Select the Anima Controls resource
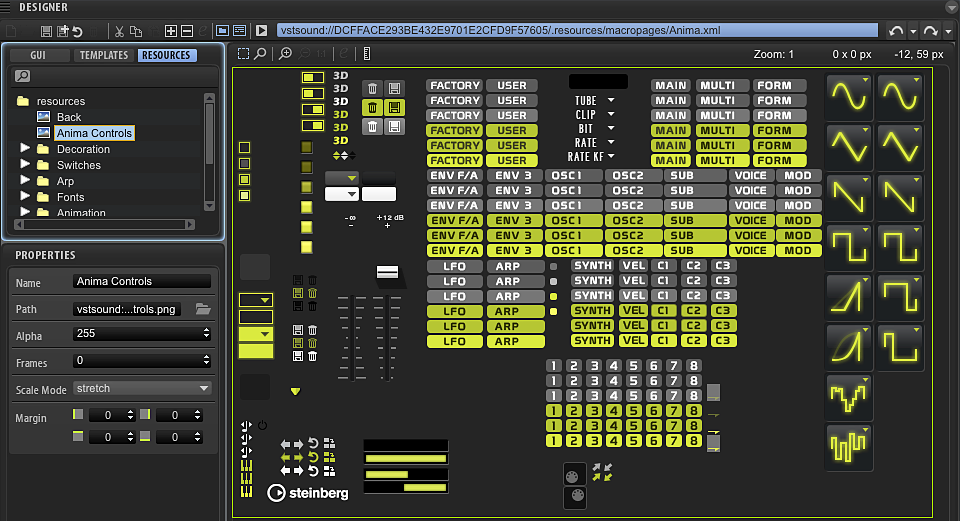The image size is (960, 521). (x=94, y=133)
